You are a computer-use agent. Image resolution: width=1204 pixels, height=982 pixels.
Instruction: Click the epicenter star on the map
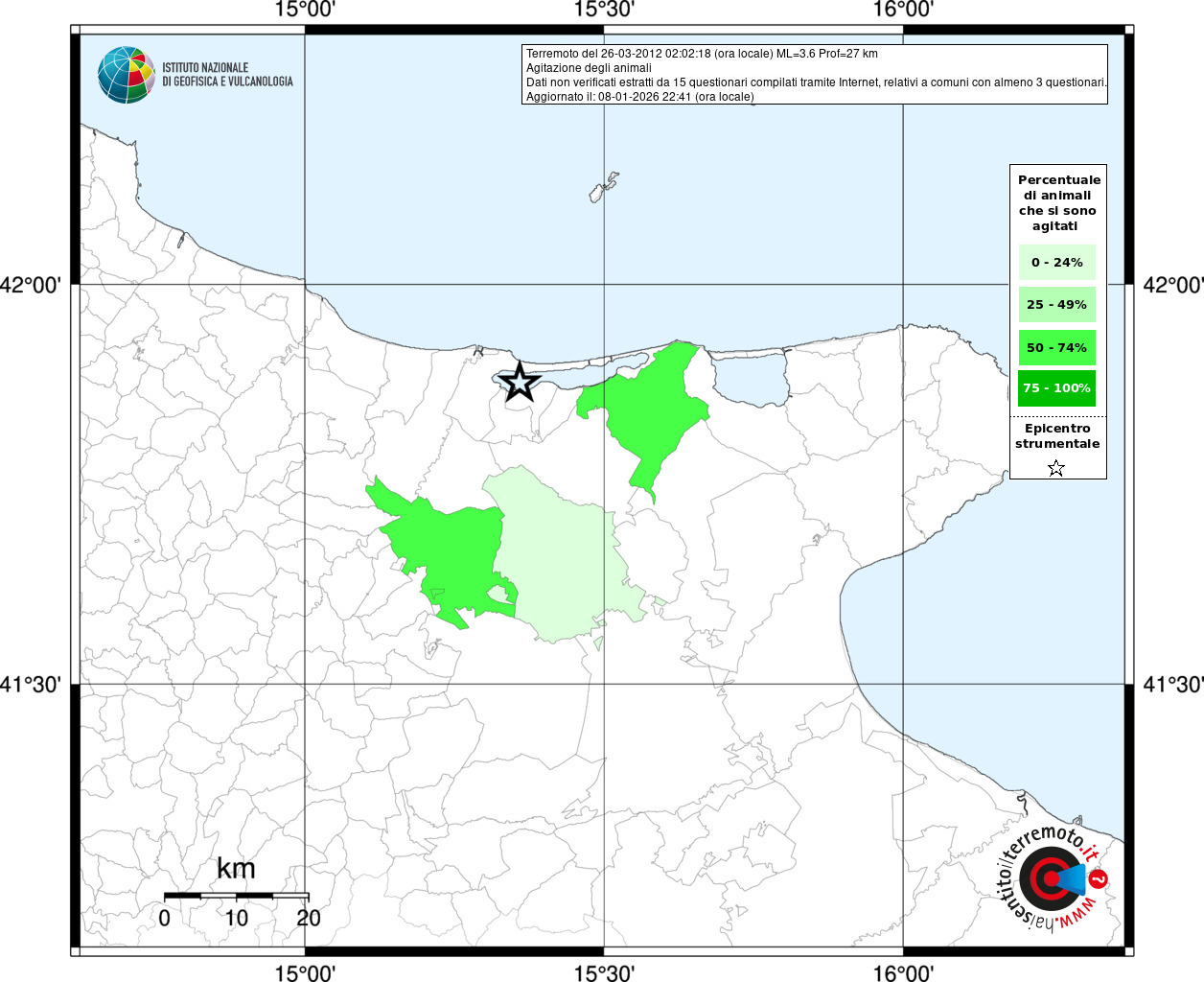click(520, 382)
